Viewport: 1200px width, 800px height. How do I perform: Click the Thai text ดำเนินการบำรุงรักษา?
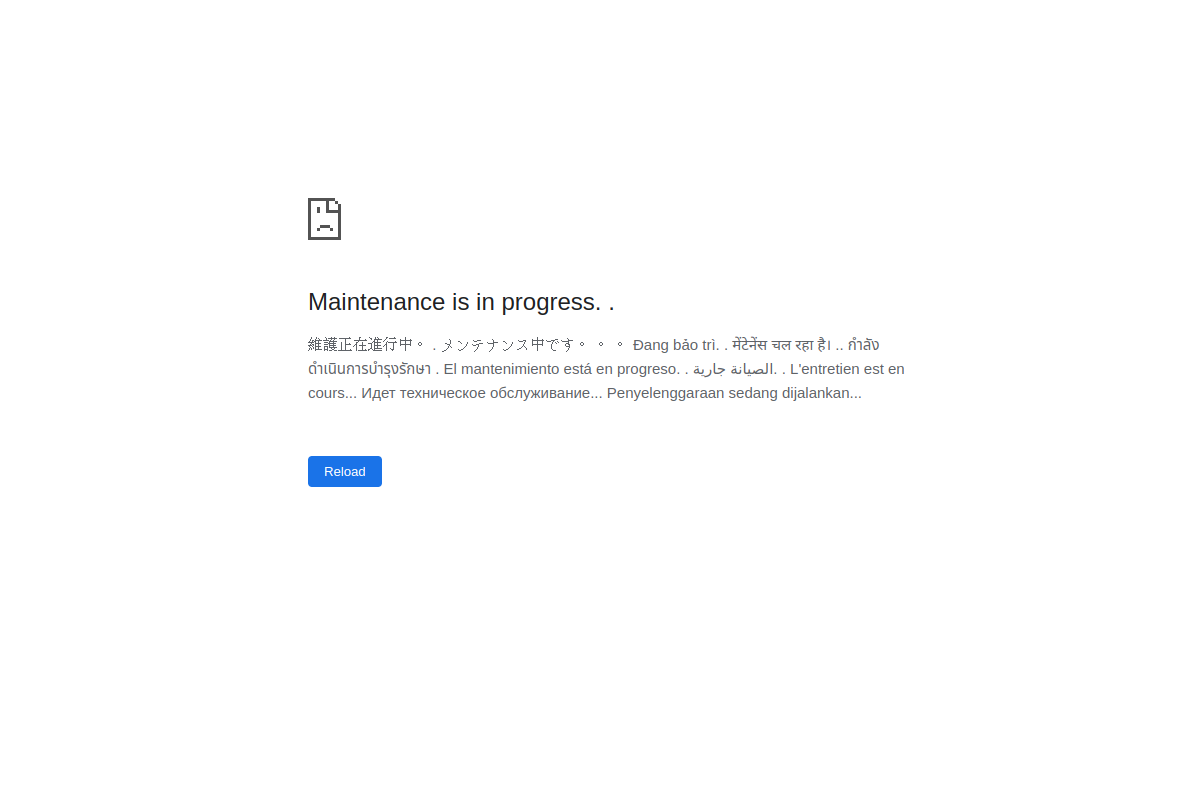coord(370,369)
